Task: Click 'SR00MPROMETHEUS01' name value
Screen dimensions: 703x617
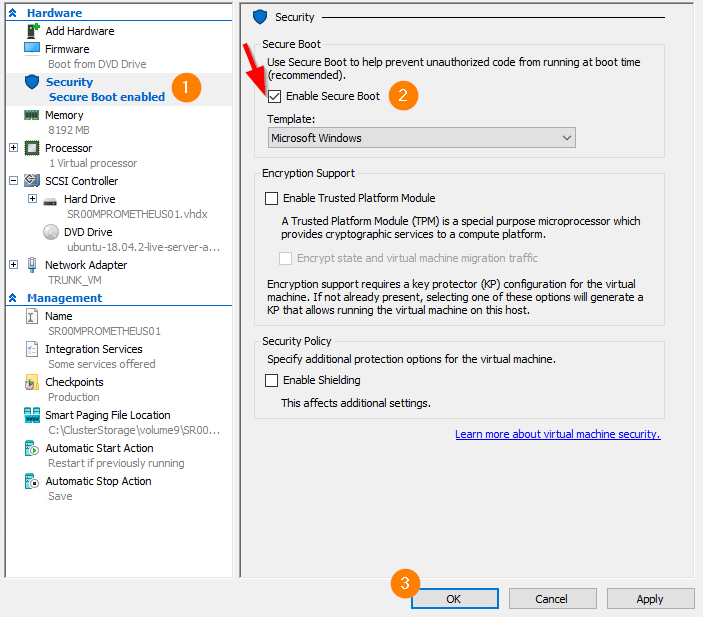Action: (x=104, y=331)
